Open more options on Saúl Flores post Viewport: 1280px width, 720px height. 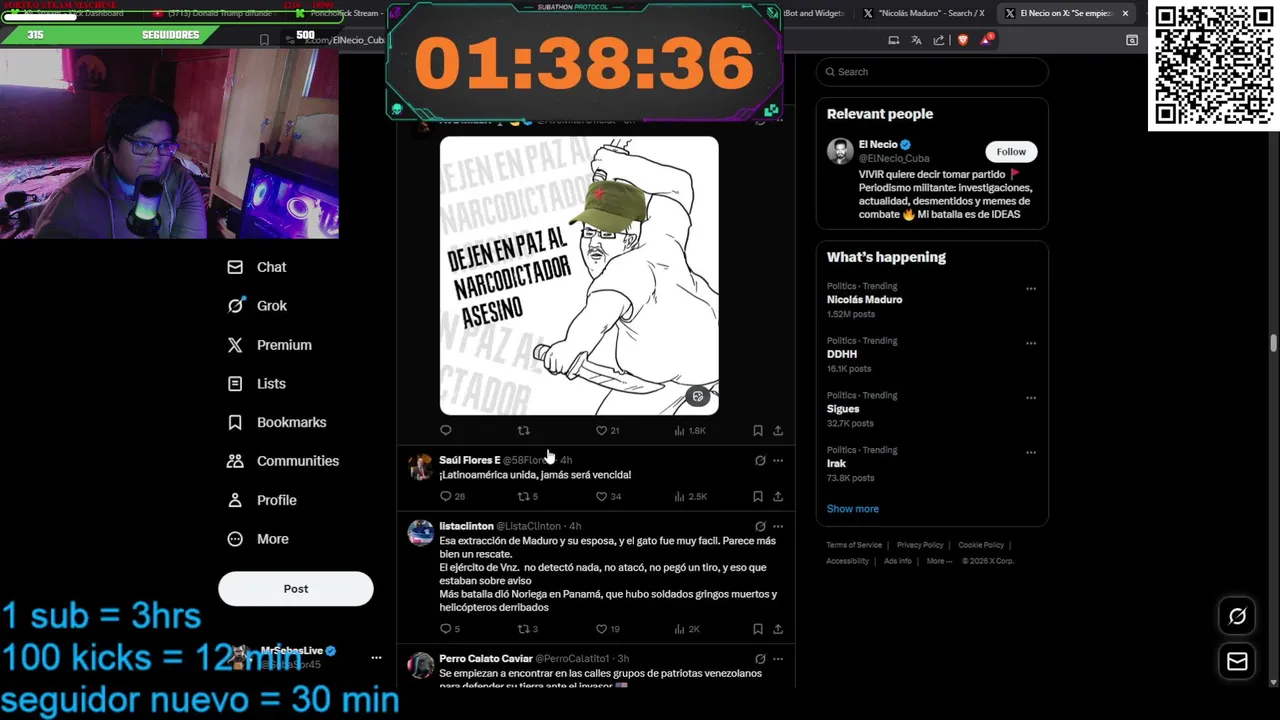click(778, 461)
